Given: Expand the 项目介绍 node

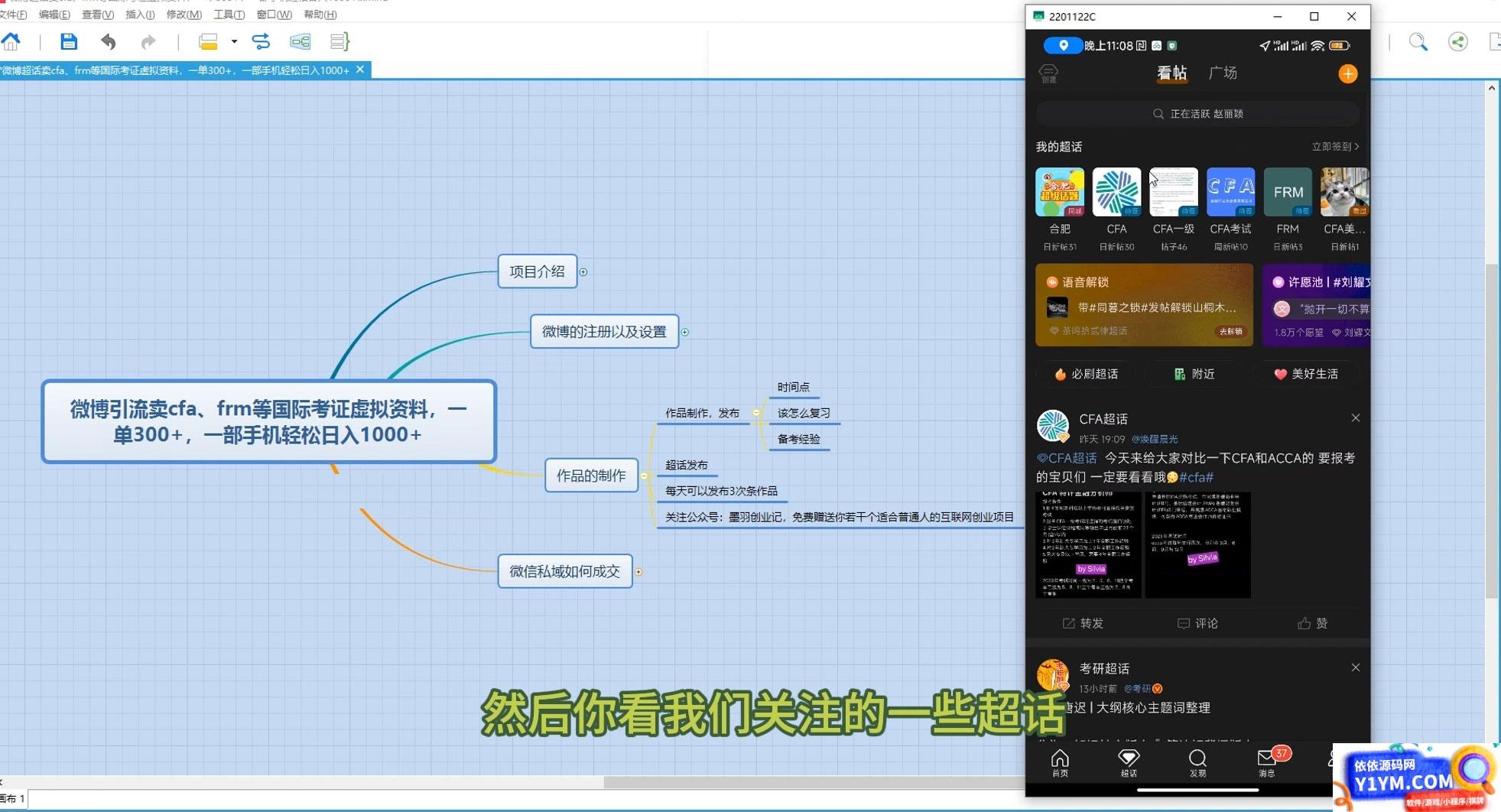Looking at the screenshot, I should 583,272.
